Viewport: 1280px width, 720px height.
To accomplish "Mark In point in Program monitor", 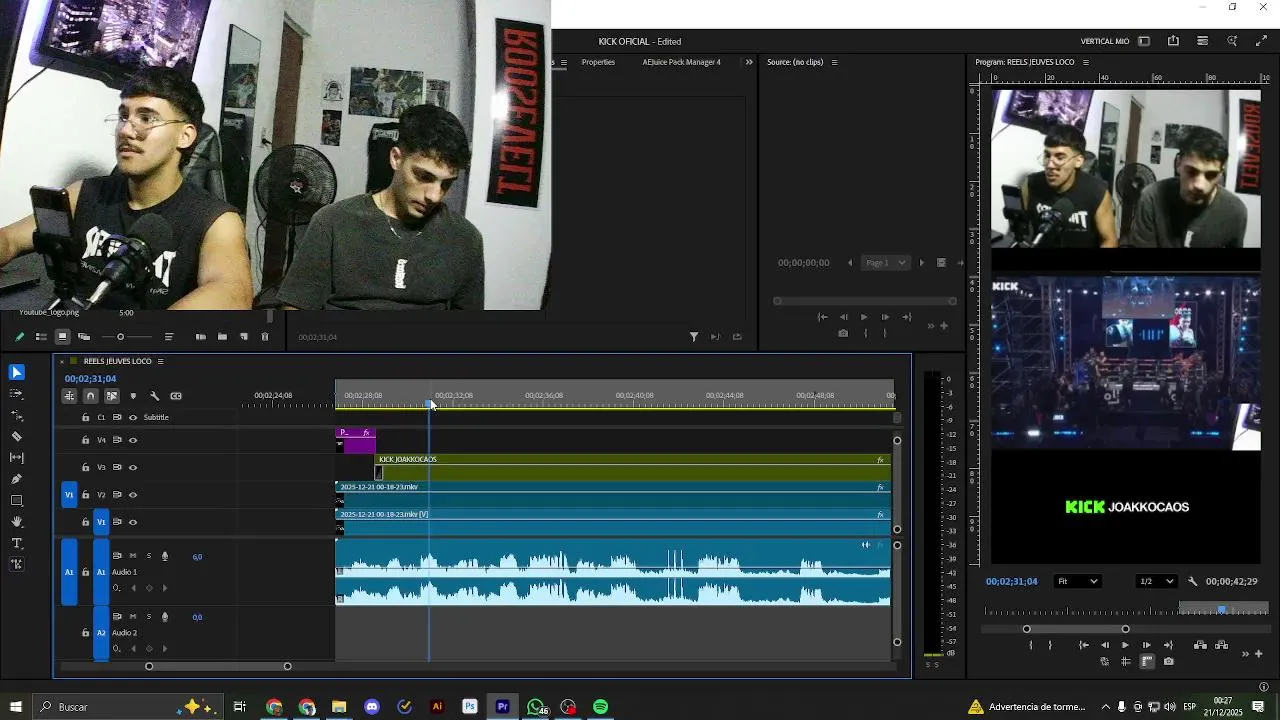I will [1030, 645].
